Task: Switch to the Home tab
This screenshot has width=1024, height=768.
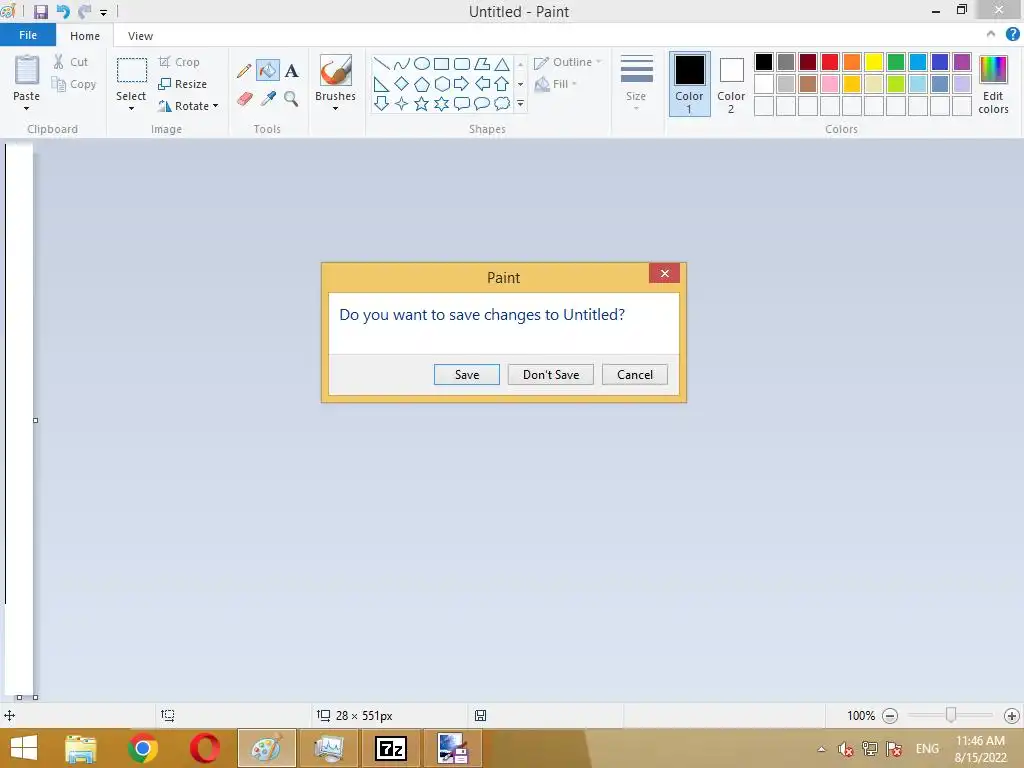Action: [x=85, y=36]
